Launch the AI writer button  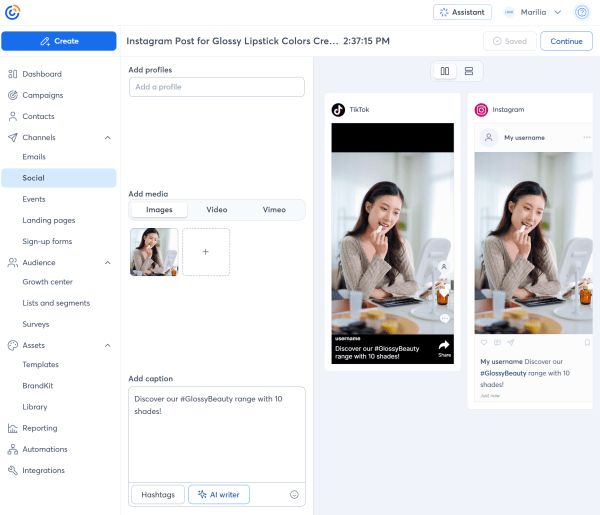(219, 495)
